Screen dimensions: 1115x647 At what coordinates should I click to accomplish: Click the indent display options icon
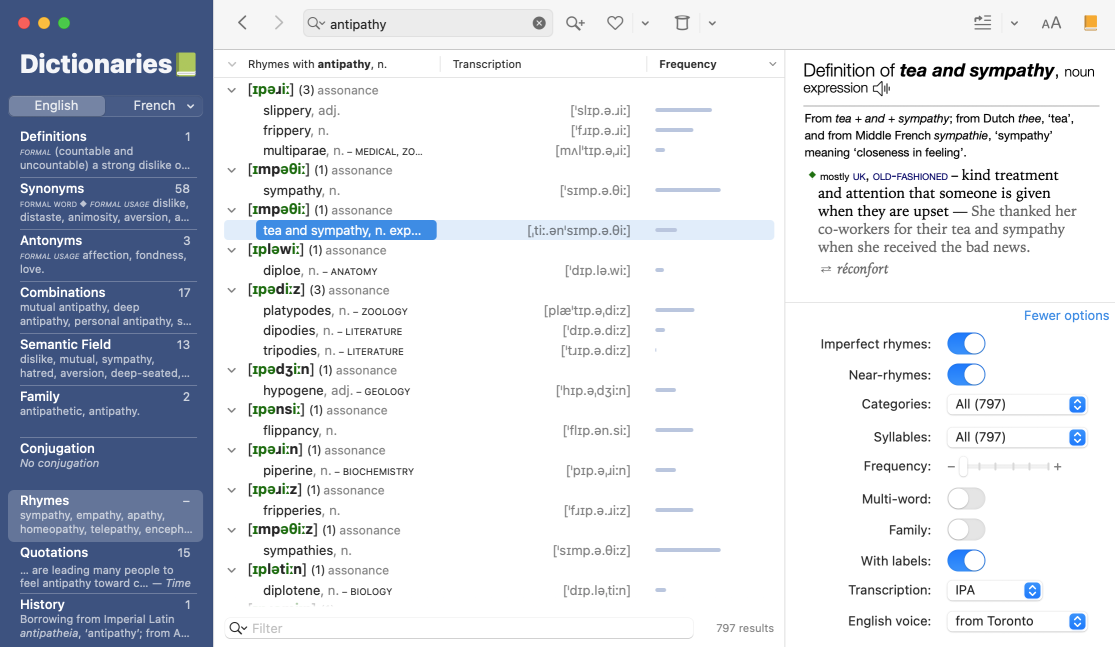pyautogui.click(x=982, y=23)
